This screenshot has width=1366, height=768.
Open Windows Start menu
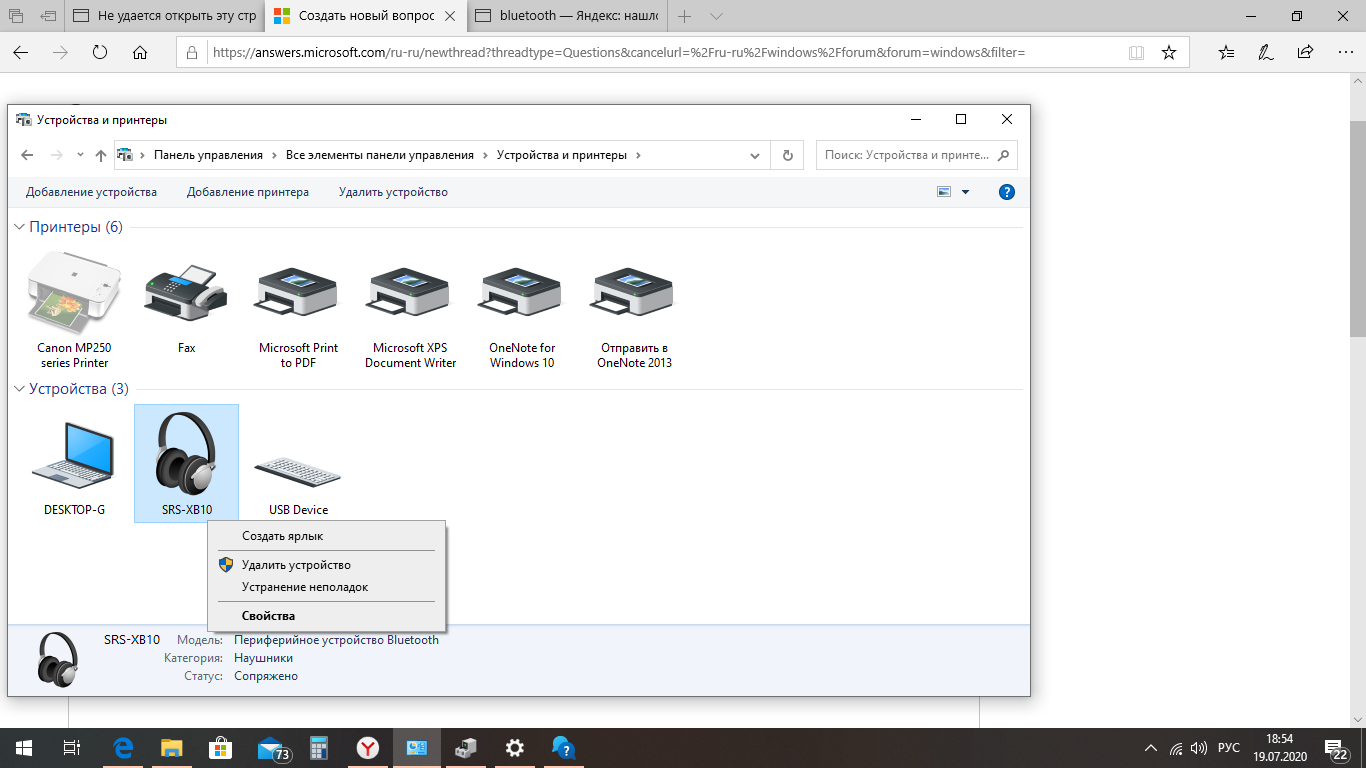24,748
